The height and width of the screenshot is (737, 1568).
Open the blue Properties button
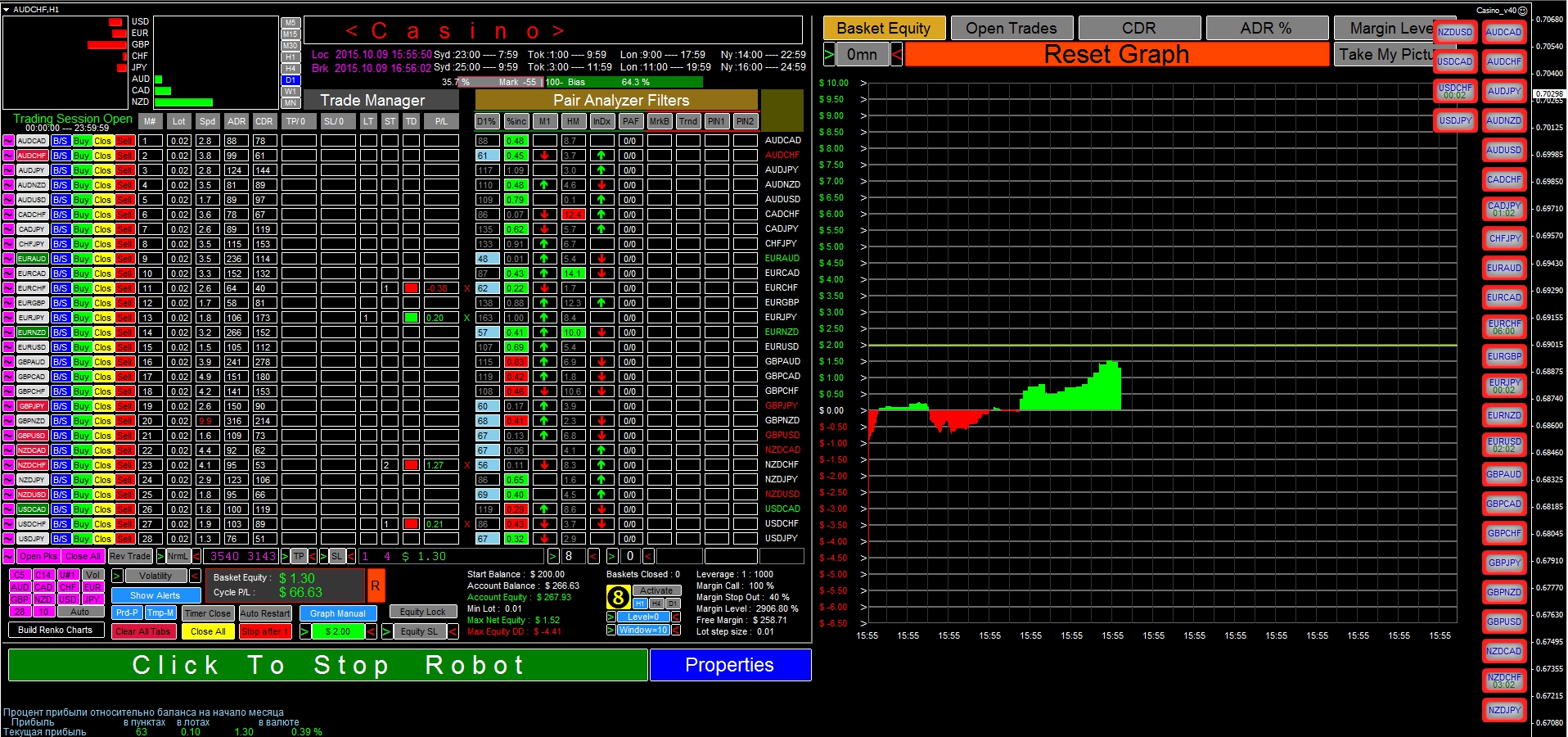730,665
